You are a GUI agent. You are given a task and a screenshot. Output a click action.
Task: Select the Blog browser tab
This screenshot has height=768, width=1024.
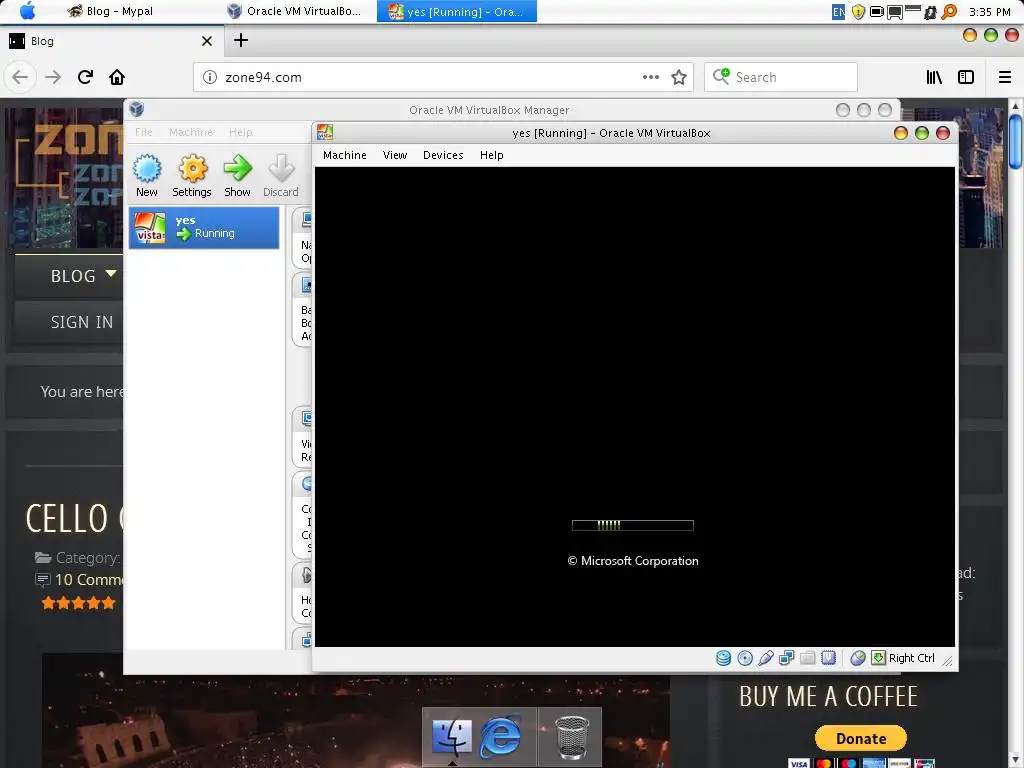tap(112, 41)
